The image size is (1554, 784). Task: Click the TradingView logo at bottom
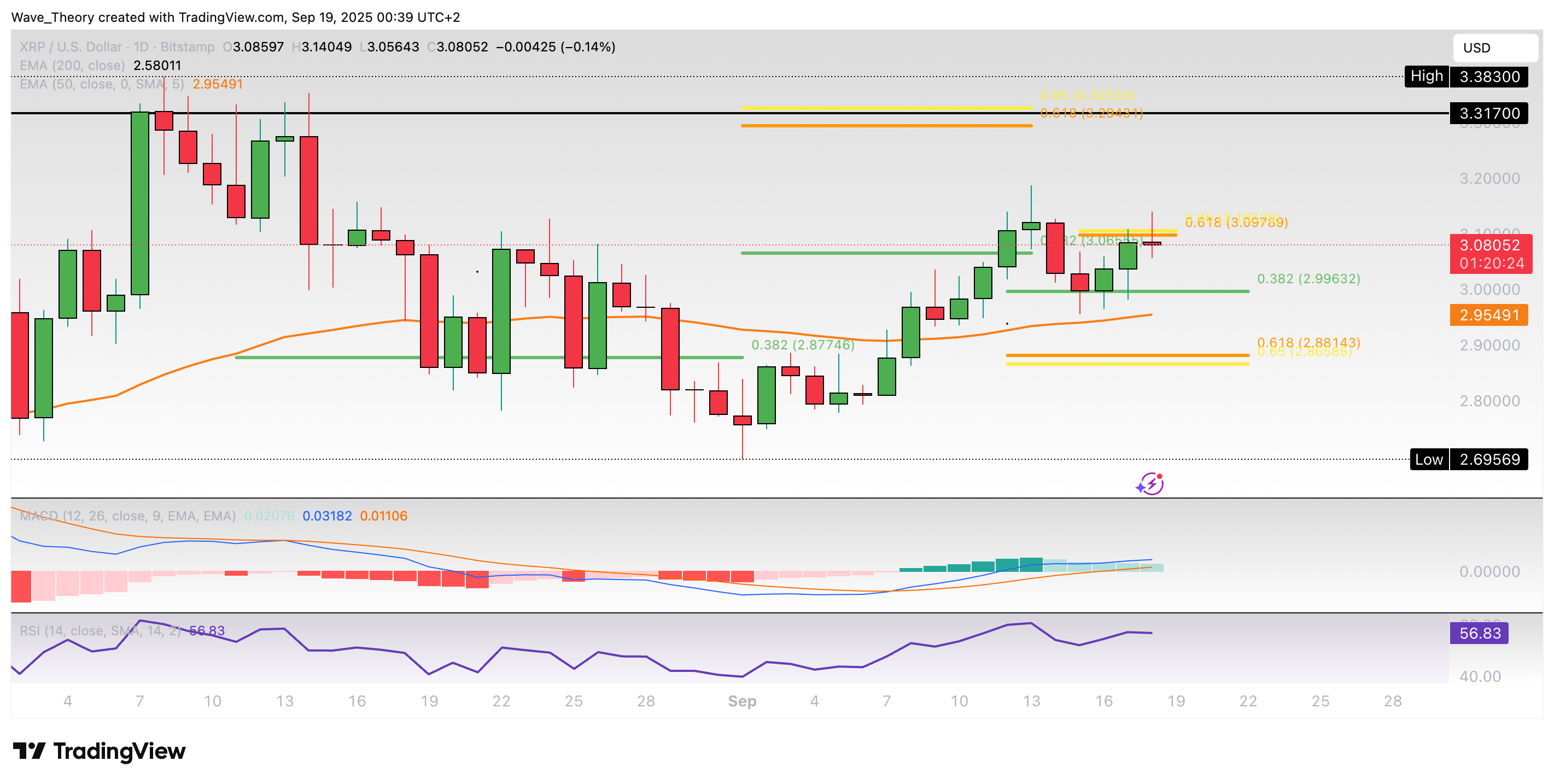100,751
